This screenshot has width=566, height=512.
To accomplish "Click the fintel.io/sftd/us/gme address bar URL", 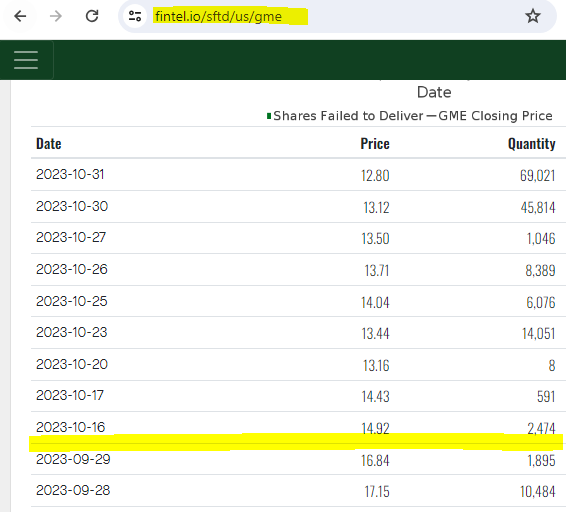I will 218,17.
